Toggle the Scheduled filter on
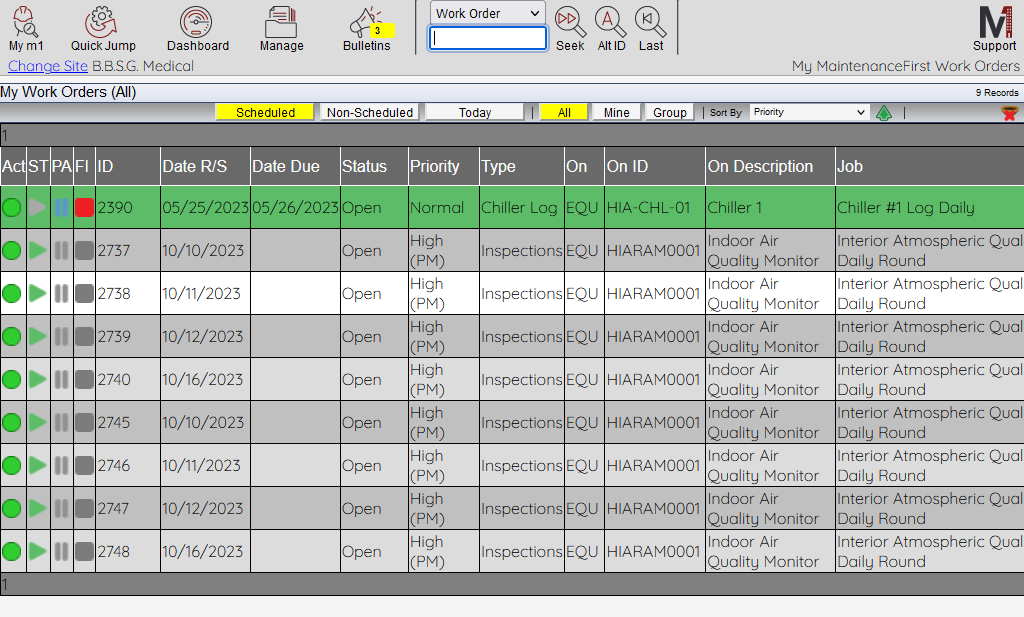The height and width of the screenshot is (617, 1024). coord(265,113)
